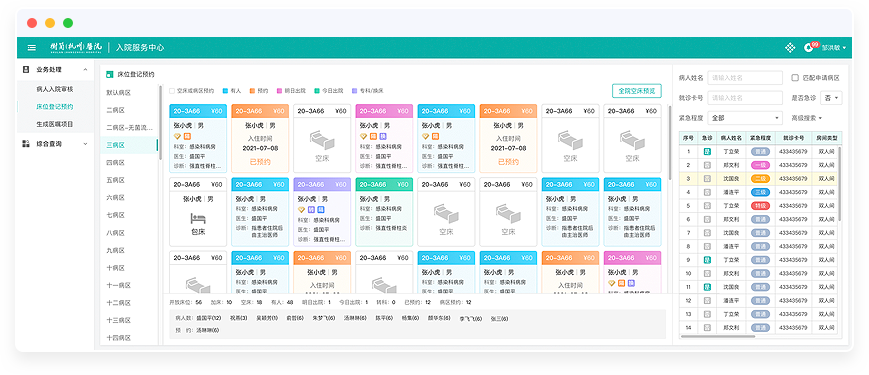Screen dimensions: 869x375
Task: Click the apps grid icon in header
Action: [x=790, y=48]
